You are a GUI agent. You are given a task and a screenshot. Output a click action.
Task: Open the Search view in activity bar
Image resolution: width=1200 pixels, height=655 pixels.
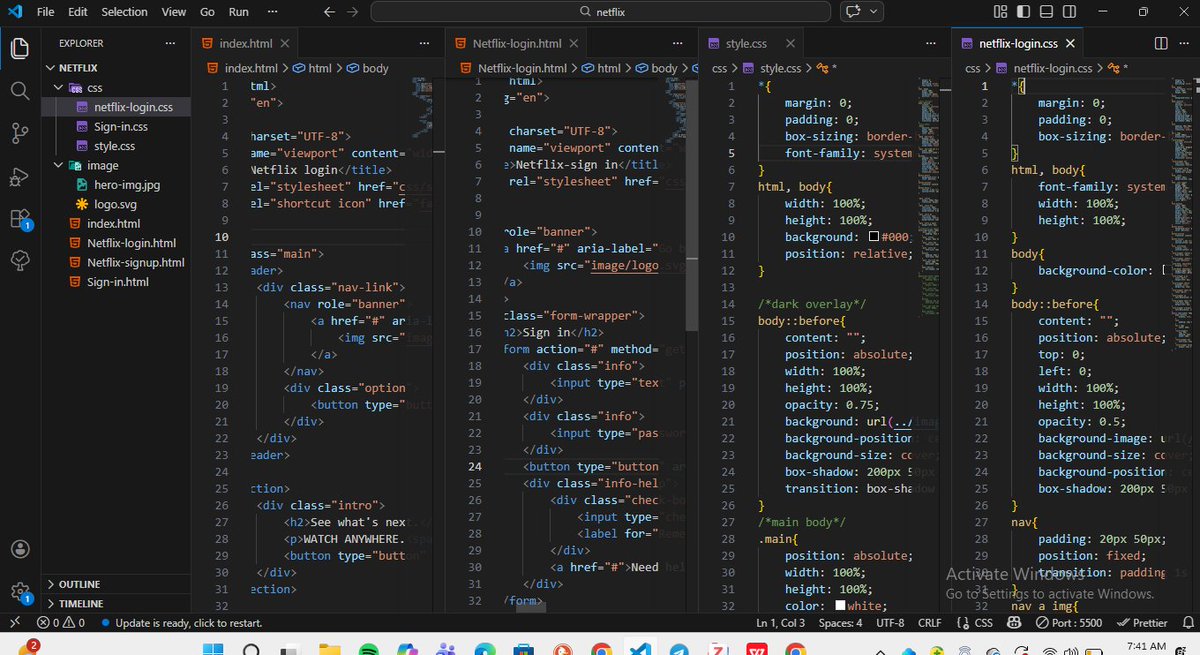pos(19,91)
